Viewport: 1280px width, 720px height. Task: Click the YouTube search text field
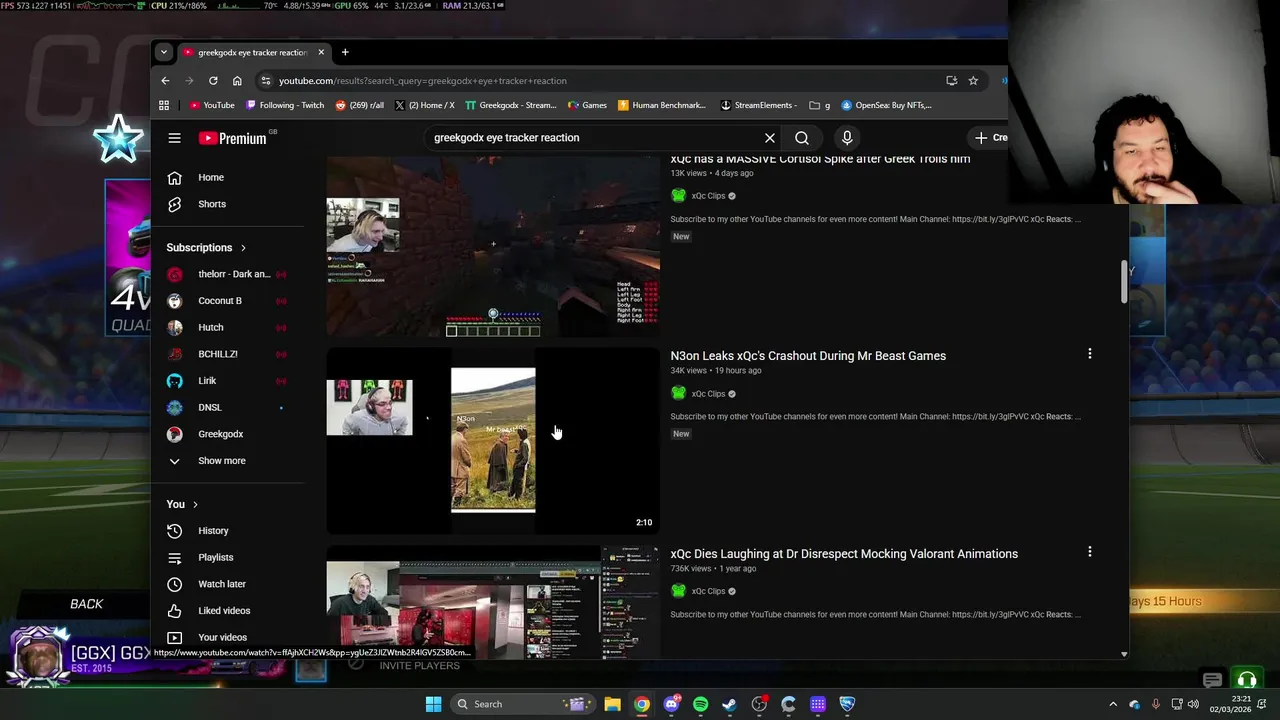click(x=595, y=138)
